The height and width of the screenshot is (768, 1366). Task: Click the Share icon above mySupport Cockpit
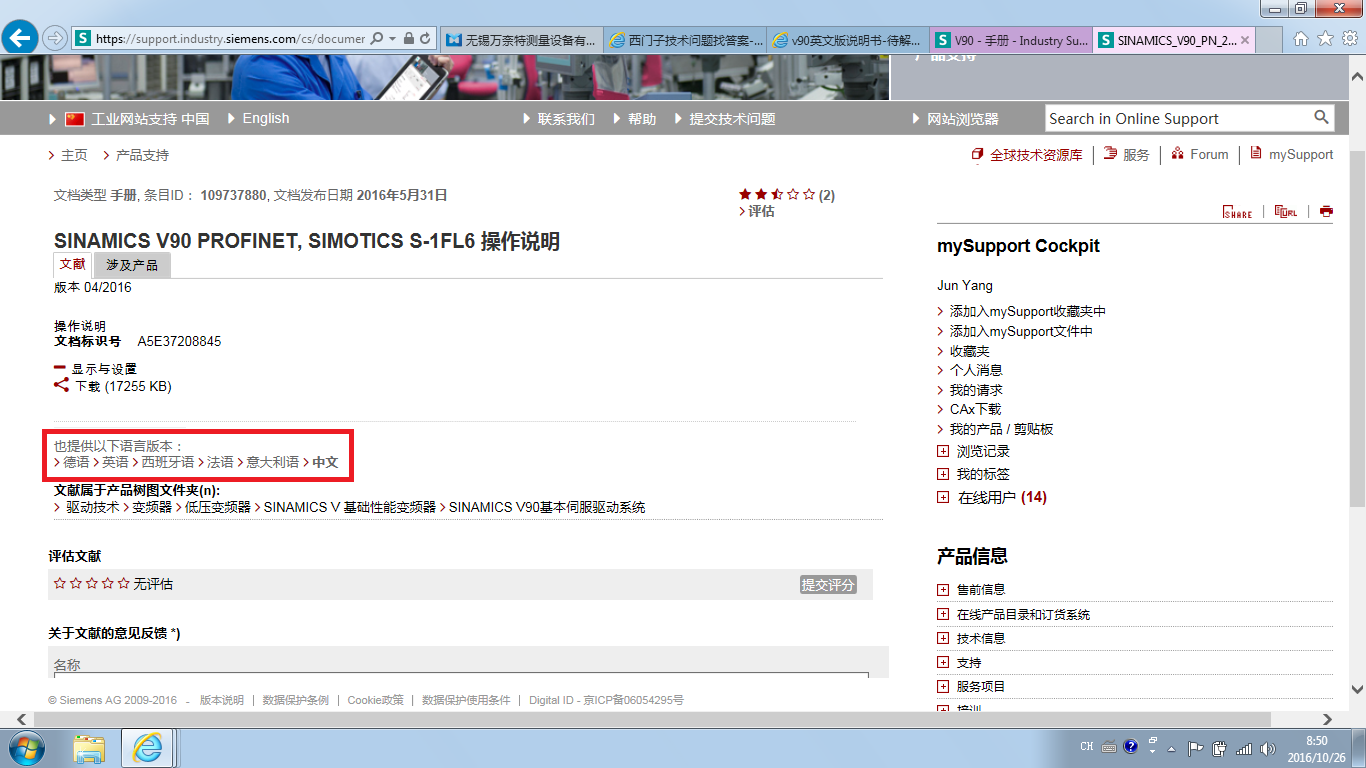coord(1237,211)
